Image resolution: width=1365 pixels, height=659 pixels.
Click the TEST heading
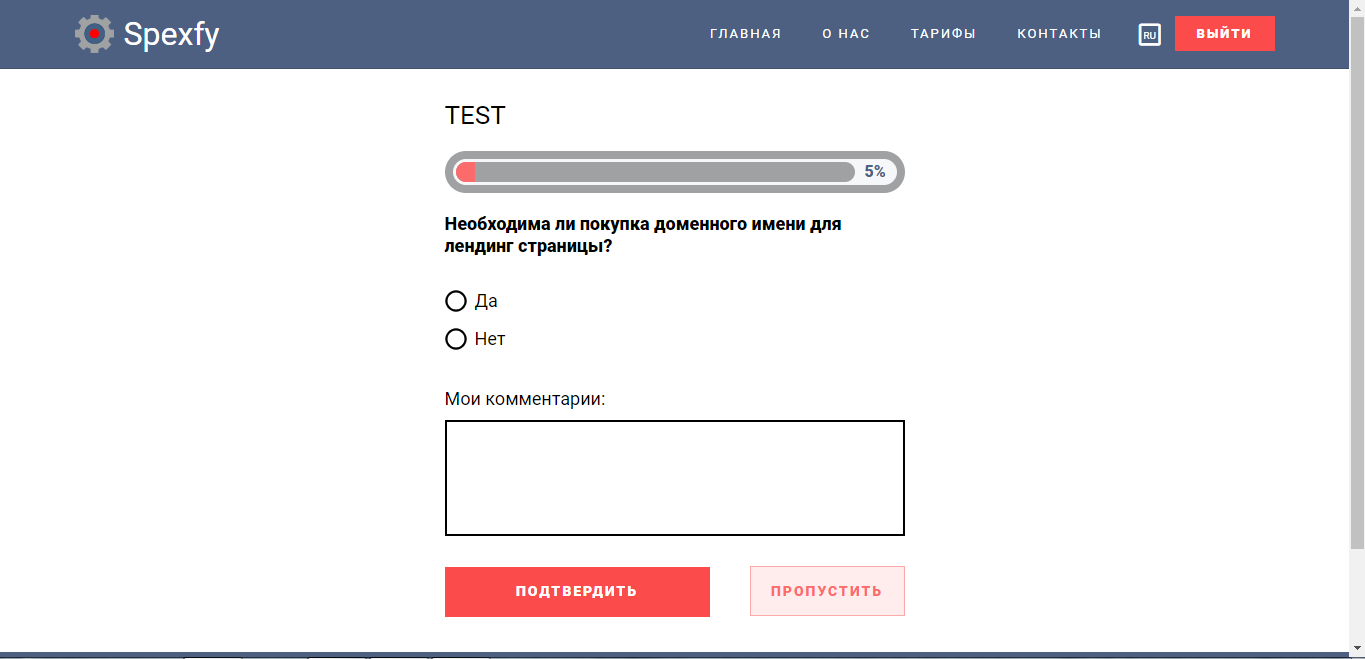tap(475, 116)
